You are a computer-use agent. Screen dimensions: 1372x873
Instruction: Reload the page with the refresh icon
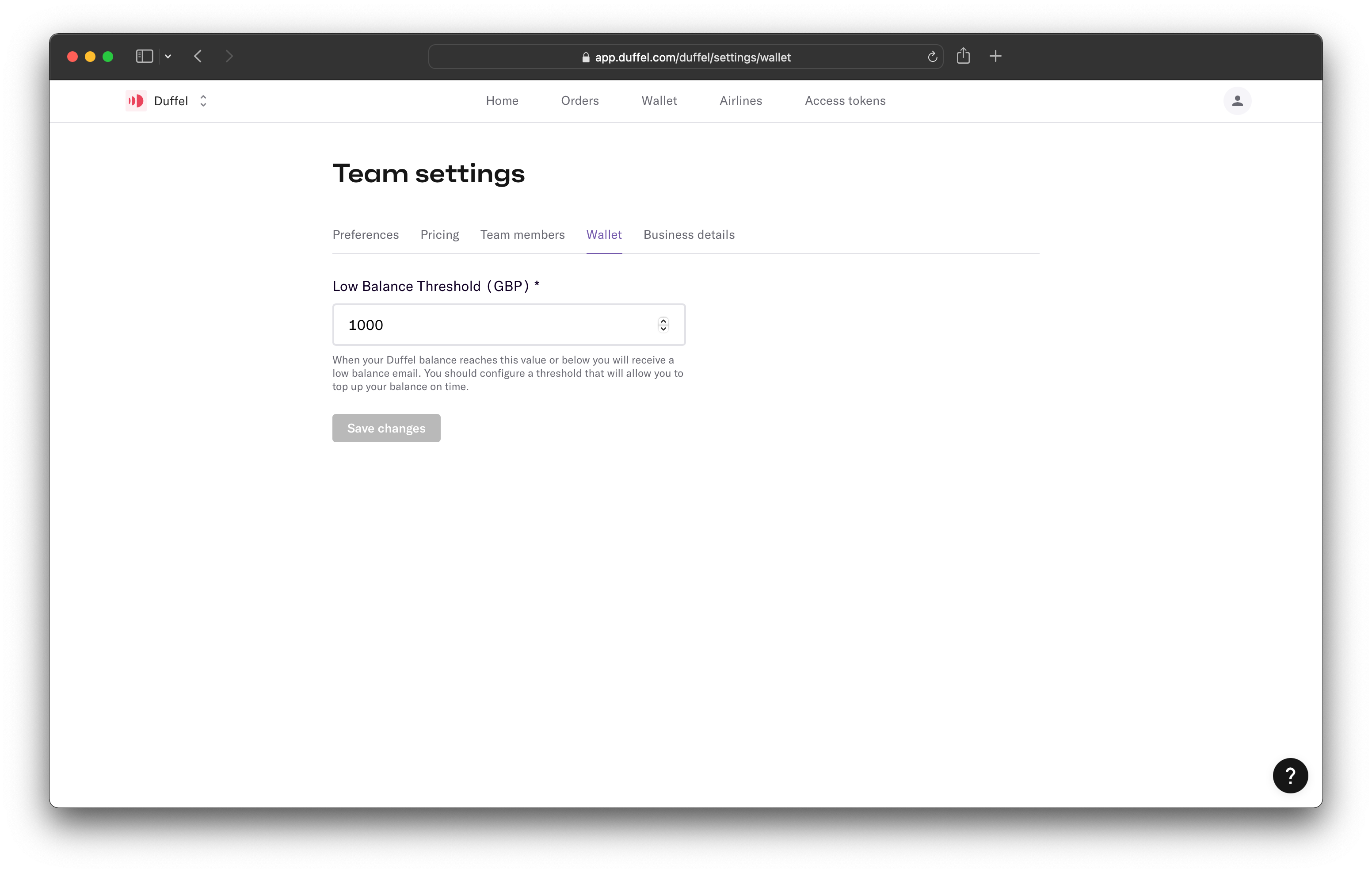[932, 57]
